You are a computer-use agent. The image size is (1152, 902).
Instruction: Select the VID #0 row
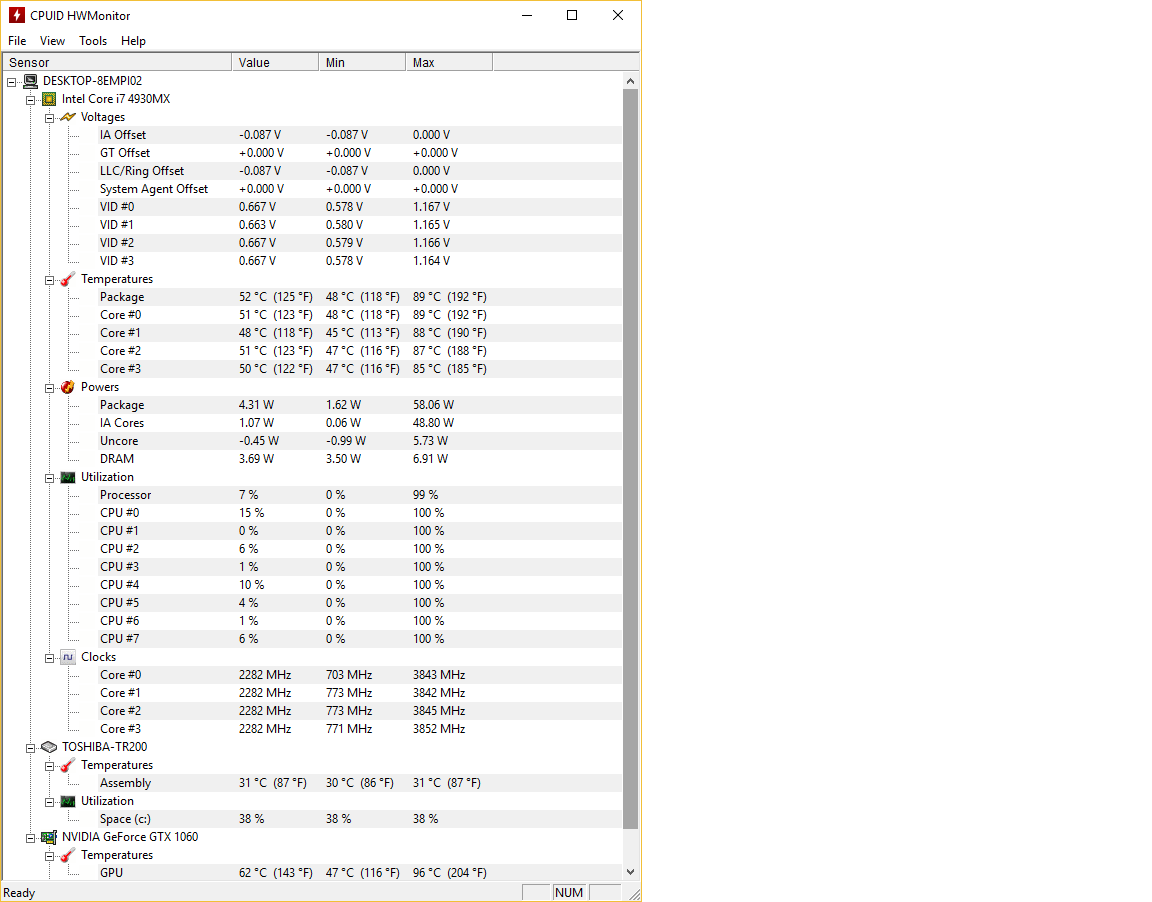click(x=360, y=207)
